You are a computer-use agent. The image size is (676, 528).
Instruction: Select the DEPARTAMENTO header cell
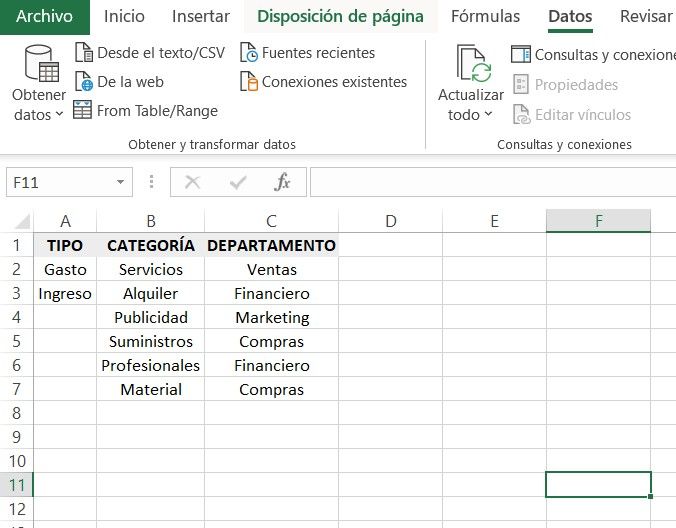coord(271,245)
